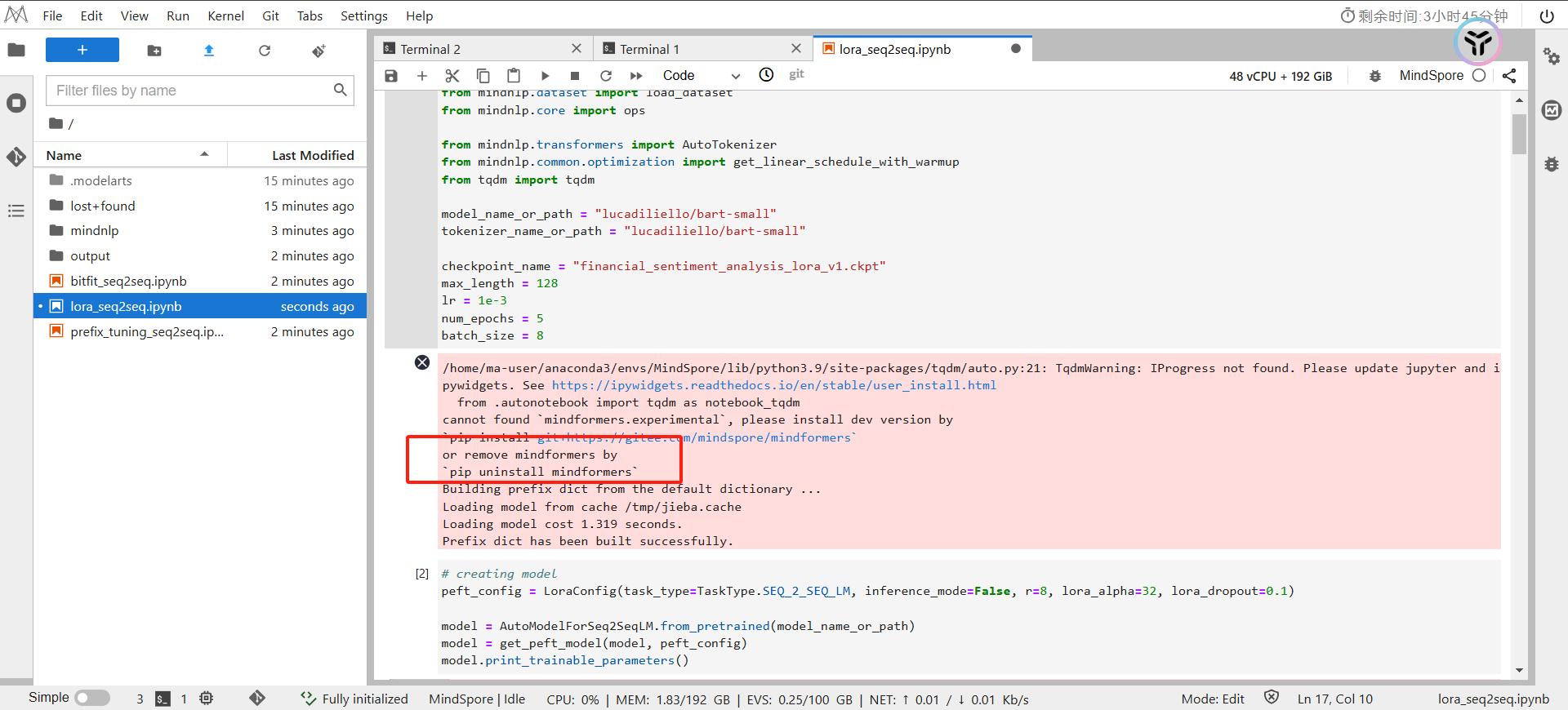The image size is (1568, 710).
Task: Run the selected cell with play icon
Action: click(x=545, y=76)
